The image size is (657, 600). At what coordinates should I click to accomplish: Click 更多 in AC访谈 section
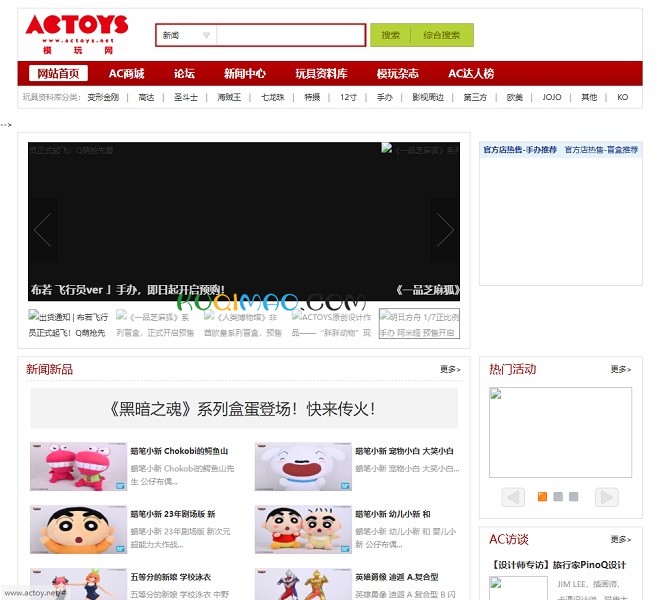[x=621, y=539]
